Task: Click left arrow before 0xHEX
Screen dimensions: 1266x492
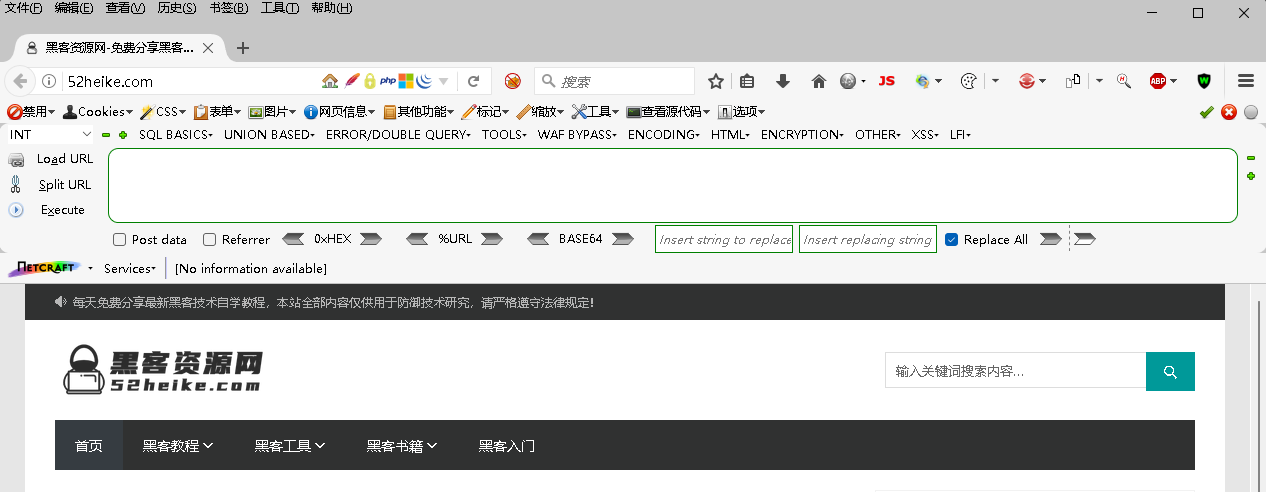Action: click(x=293, y=239)
